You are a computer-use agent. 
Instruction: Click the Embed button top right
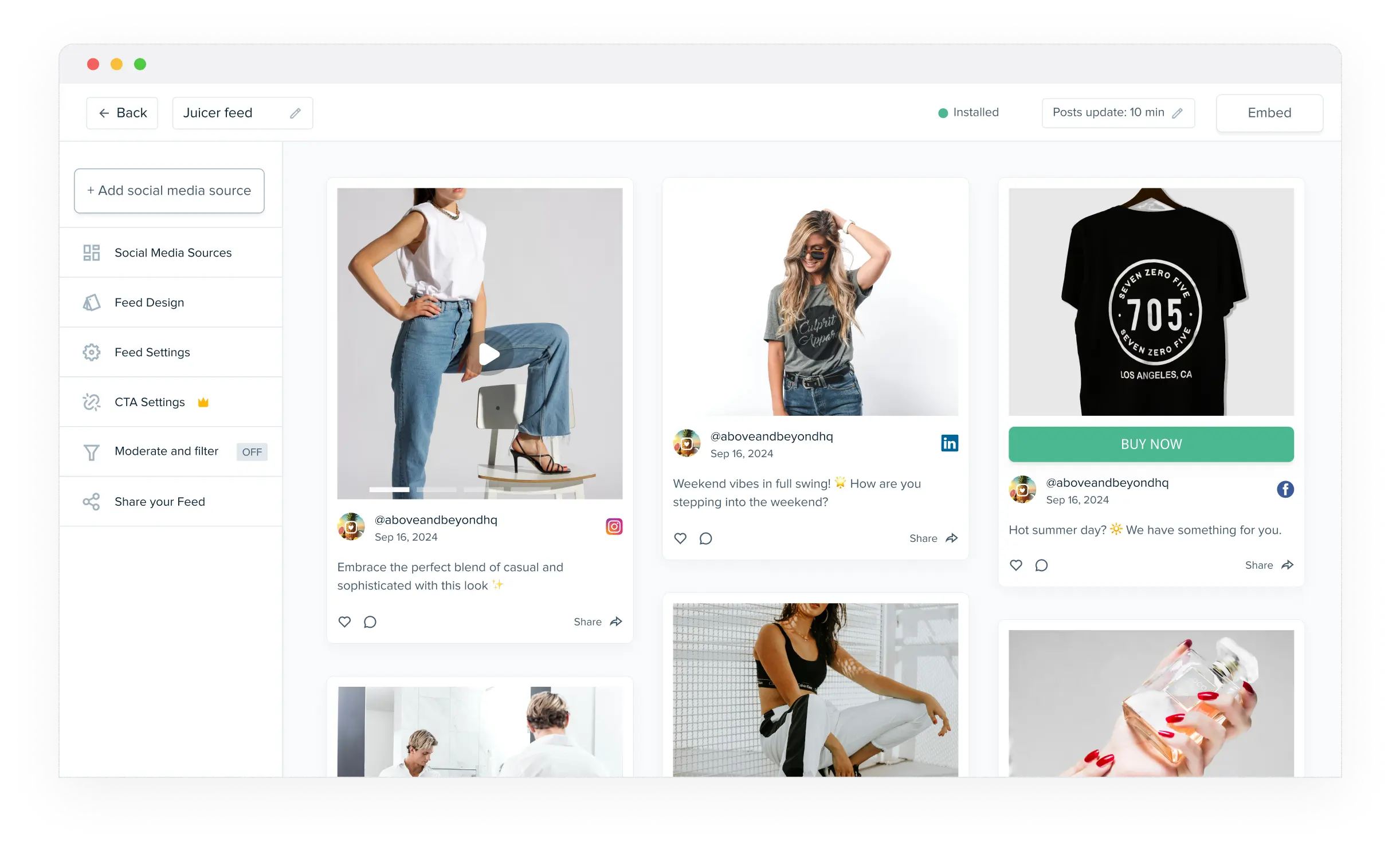pos(1268,112)
